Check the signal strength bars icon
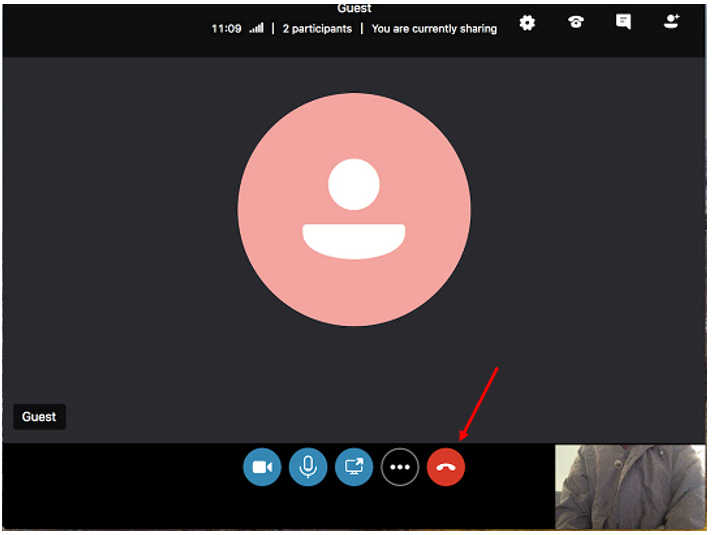 point(257,29)
